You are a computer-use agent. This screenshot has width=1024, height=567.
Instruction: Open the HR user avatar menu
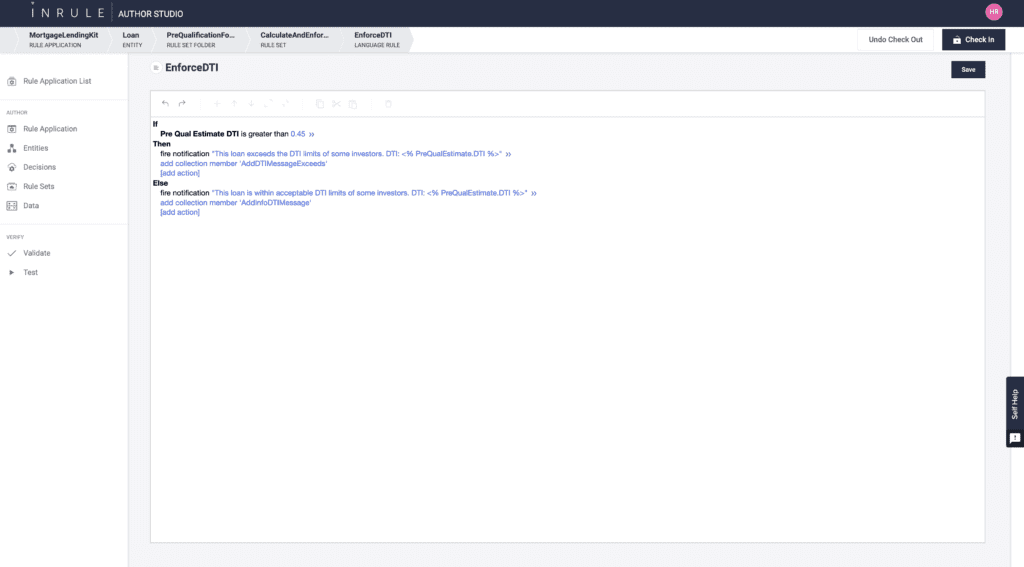(993, 12)
